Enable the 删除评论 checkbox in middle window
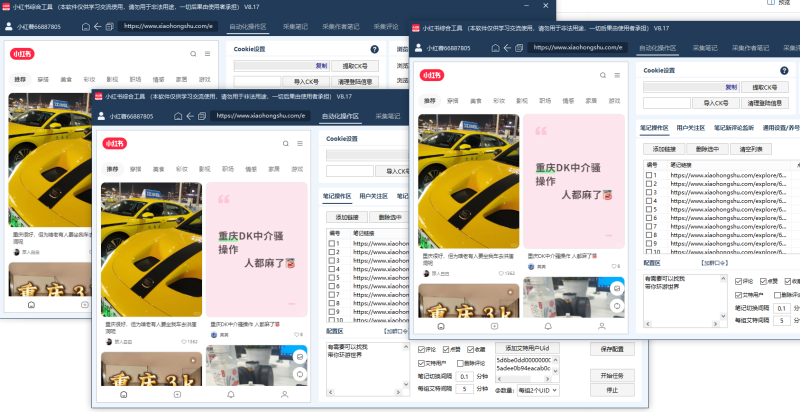Viewport: 800px width, 412px height. [460, 364]
